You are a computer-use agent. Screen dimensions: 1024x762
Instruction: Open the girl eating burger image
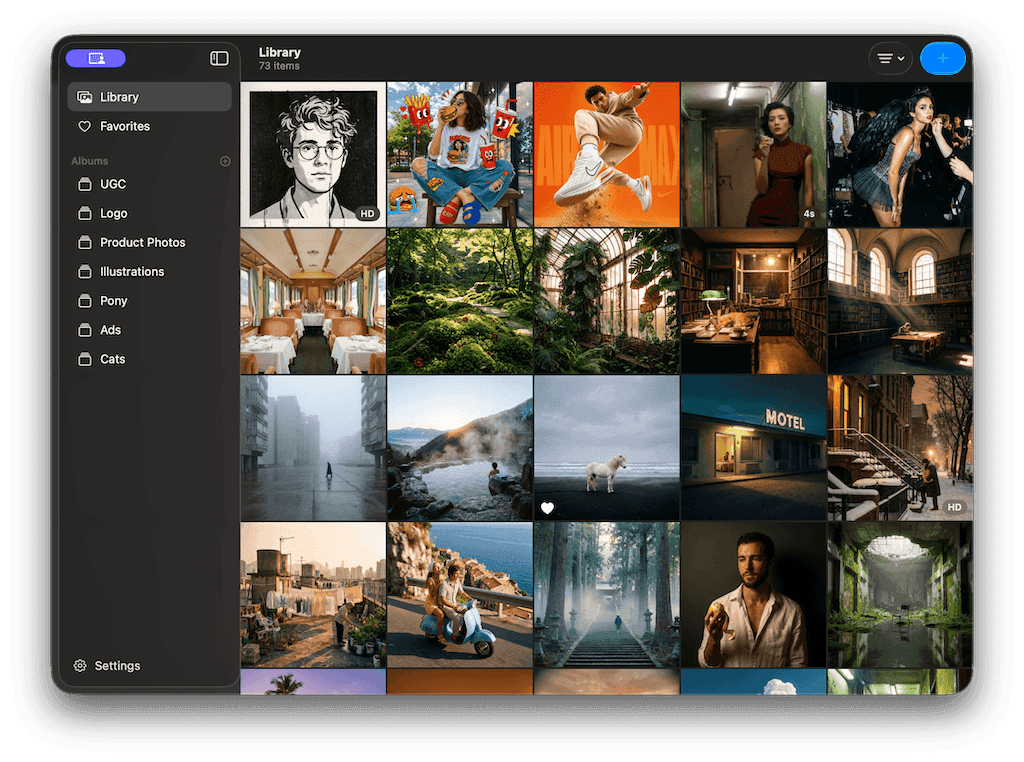460,154
